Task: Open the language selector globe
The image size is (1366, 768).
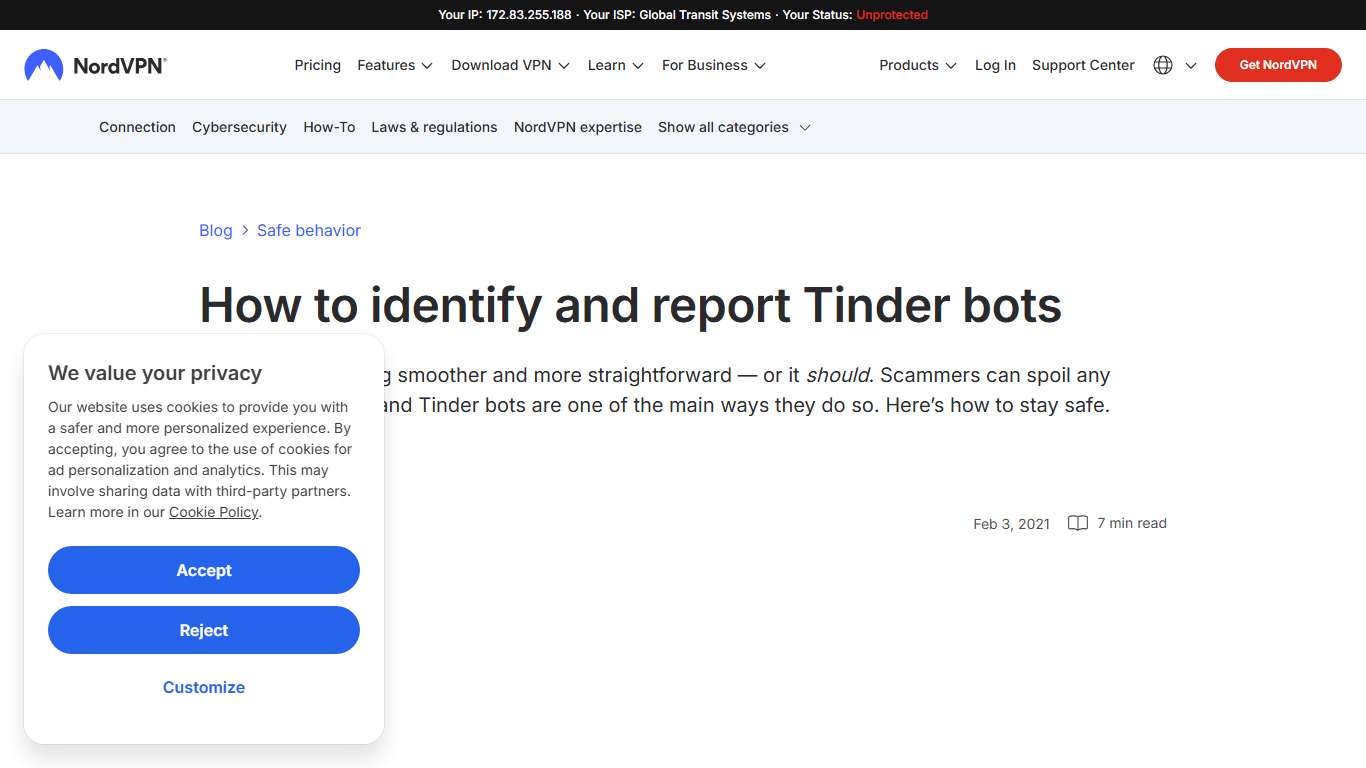Action: coord(1163,64)
